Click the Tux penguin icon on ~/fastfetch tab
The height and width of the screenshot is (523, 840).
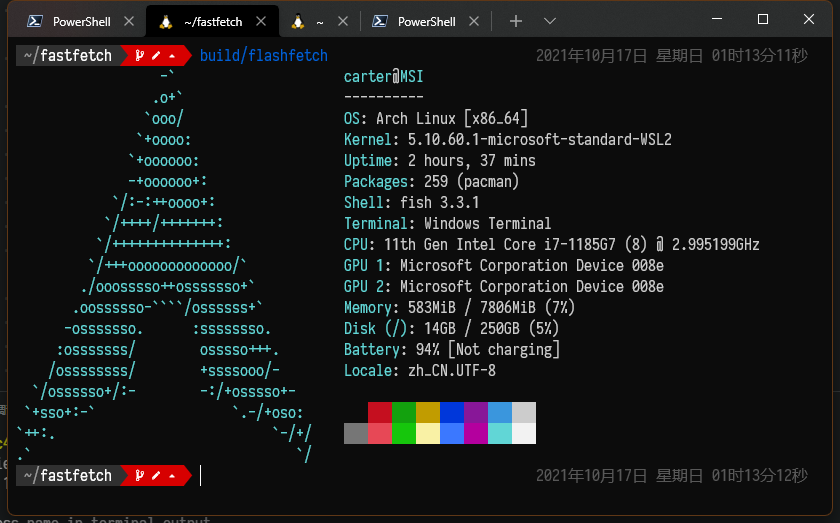166,21
